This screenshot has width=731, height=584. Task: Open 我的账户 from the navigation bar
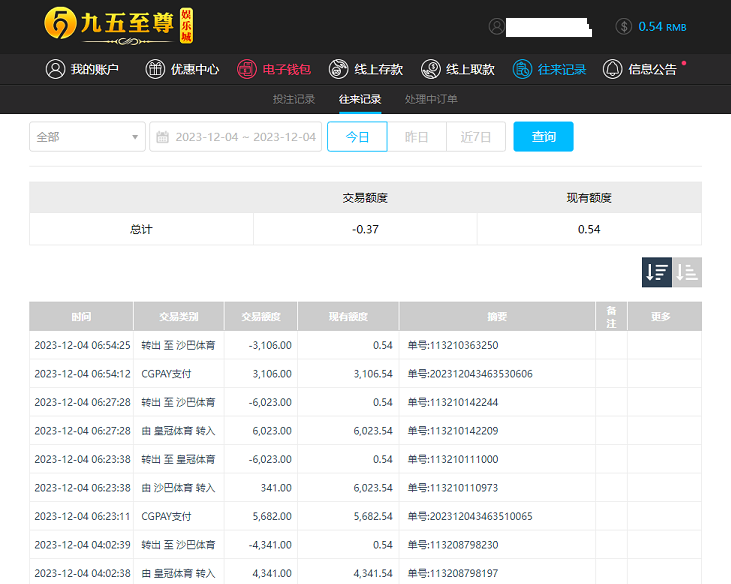click(x=83, y=70)
